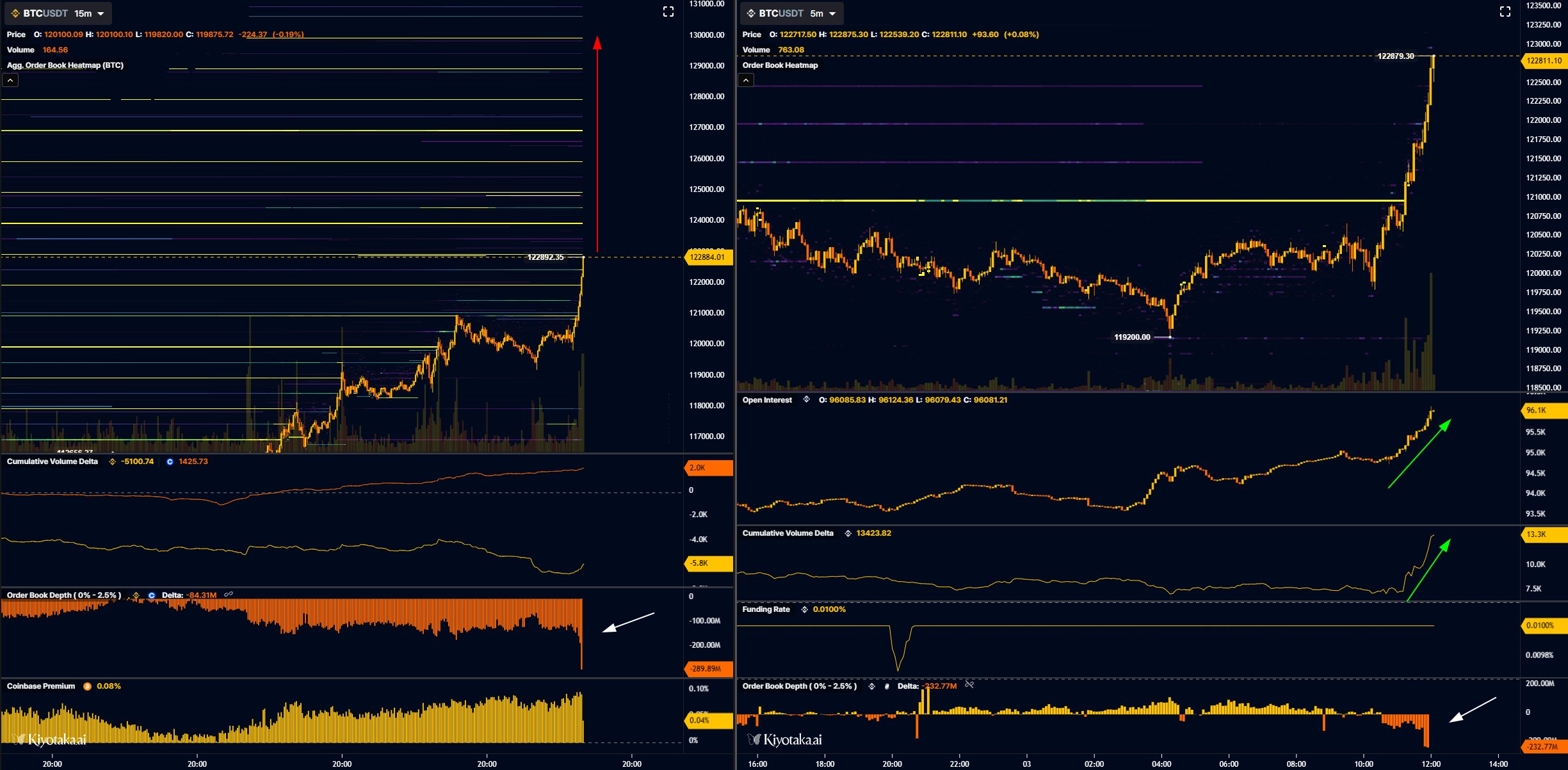Click the coin icon beside Coinbase Premium label
The height and width of the screenshot is (770, 1568).
pos(87,686)
